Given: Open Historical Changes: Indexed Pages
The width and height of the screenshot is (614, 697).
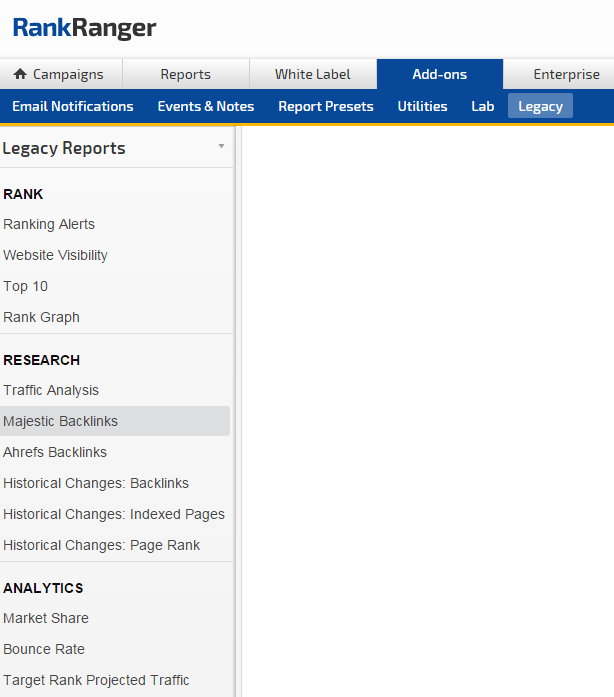Looking at the screenshot, I should click(114, 514).
